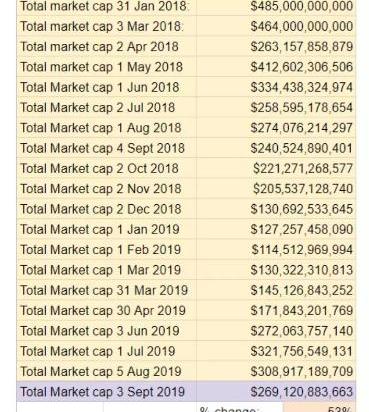This screenshot has height=412, width=369.
Task: Select the 1 Jan 2019 label cell
Action: point(107,230)
